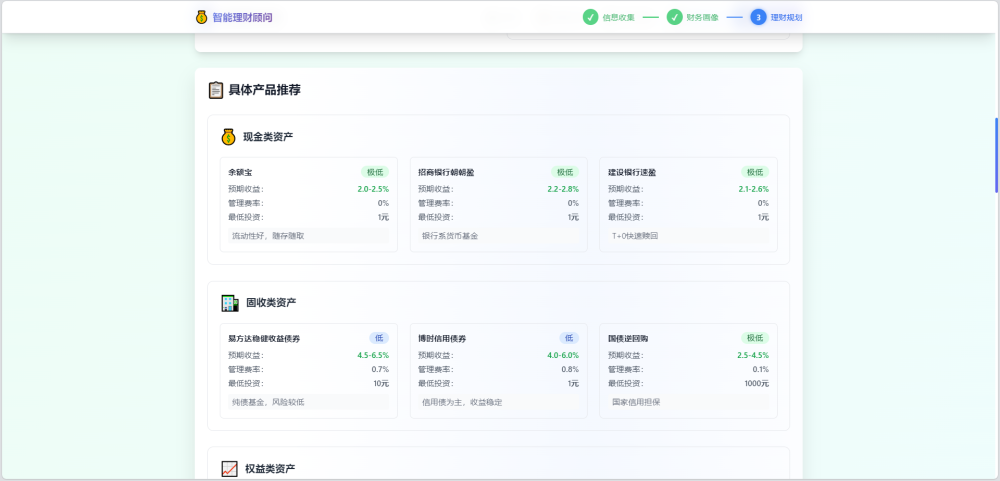Image resolution: width=1000 pixels, height=481 pixels.
Task: Click the money bag logo in the header
Action: pyautogui.click(x=202, y=17)
